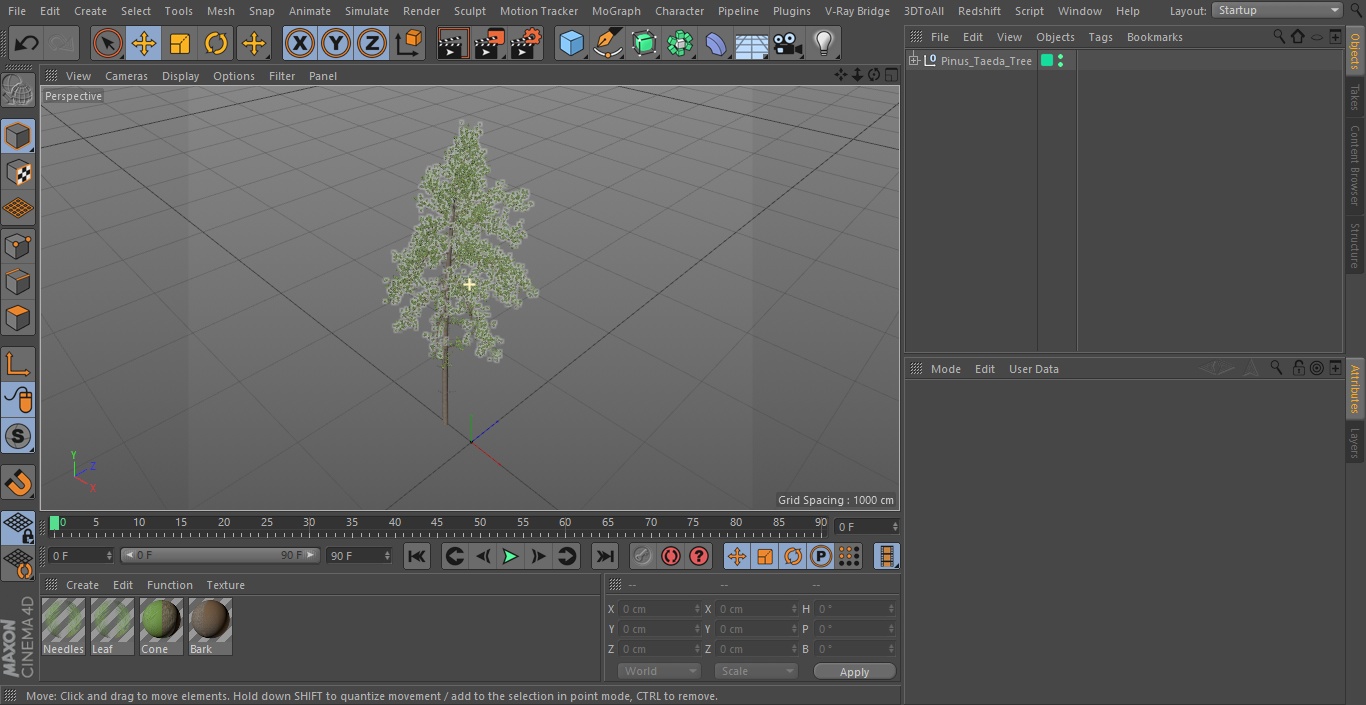Add a light object

[x=824, y=43]
